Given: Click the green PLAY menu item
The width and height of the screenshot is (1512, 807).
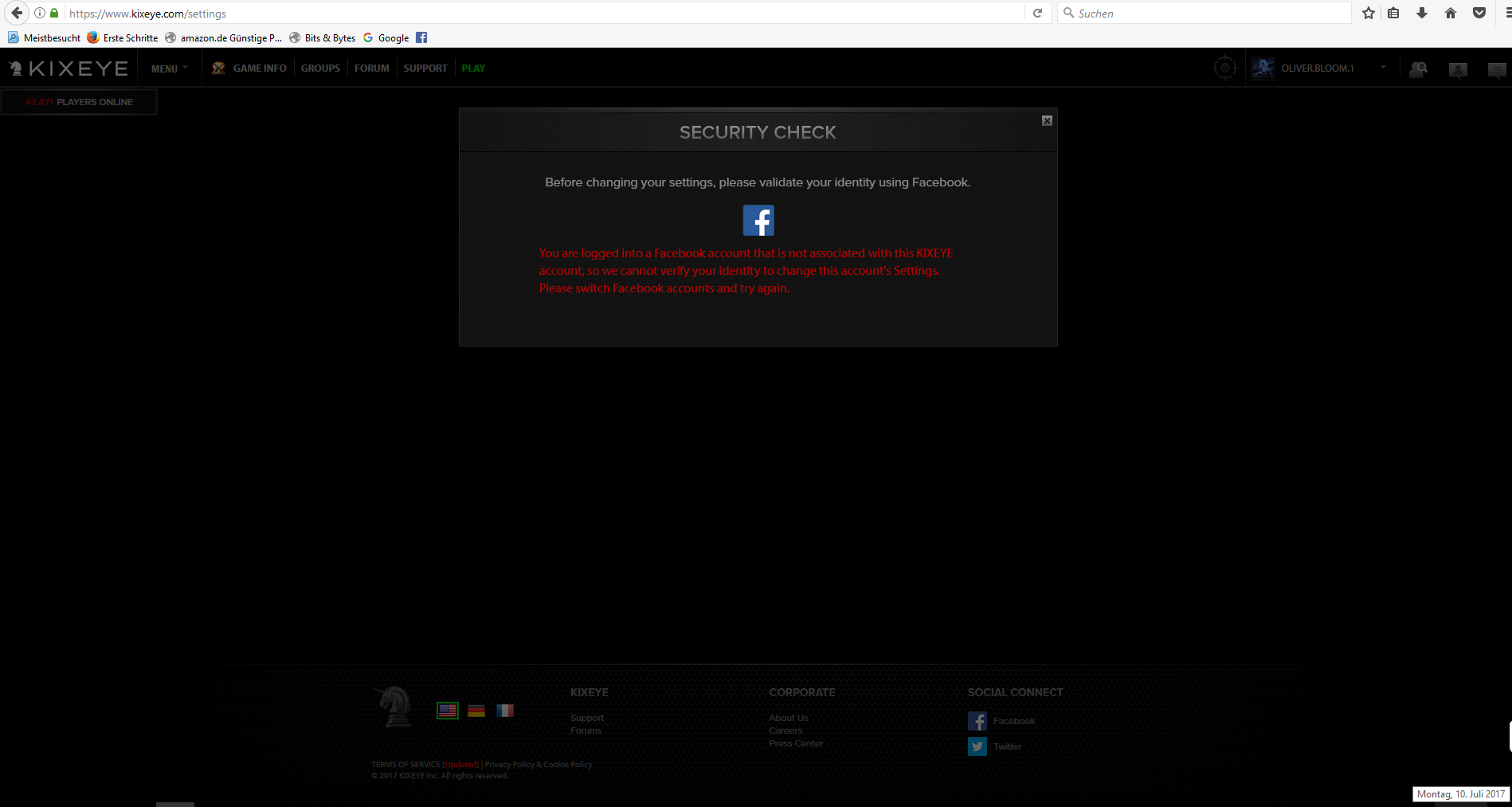Looking at the screenshot, I should (x=473, y=69).
